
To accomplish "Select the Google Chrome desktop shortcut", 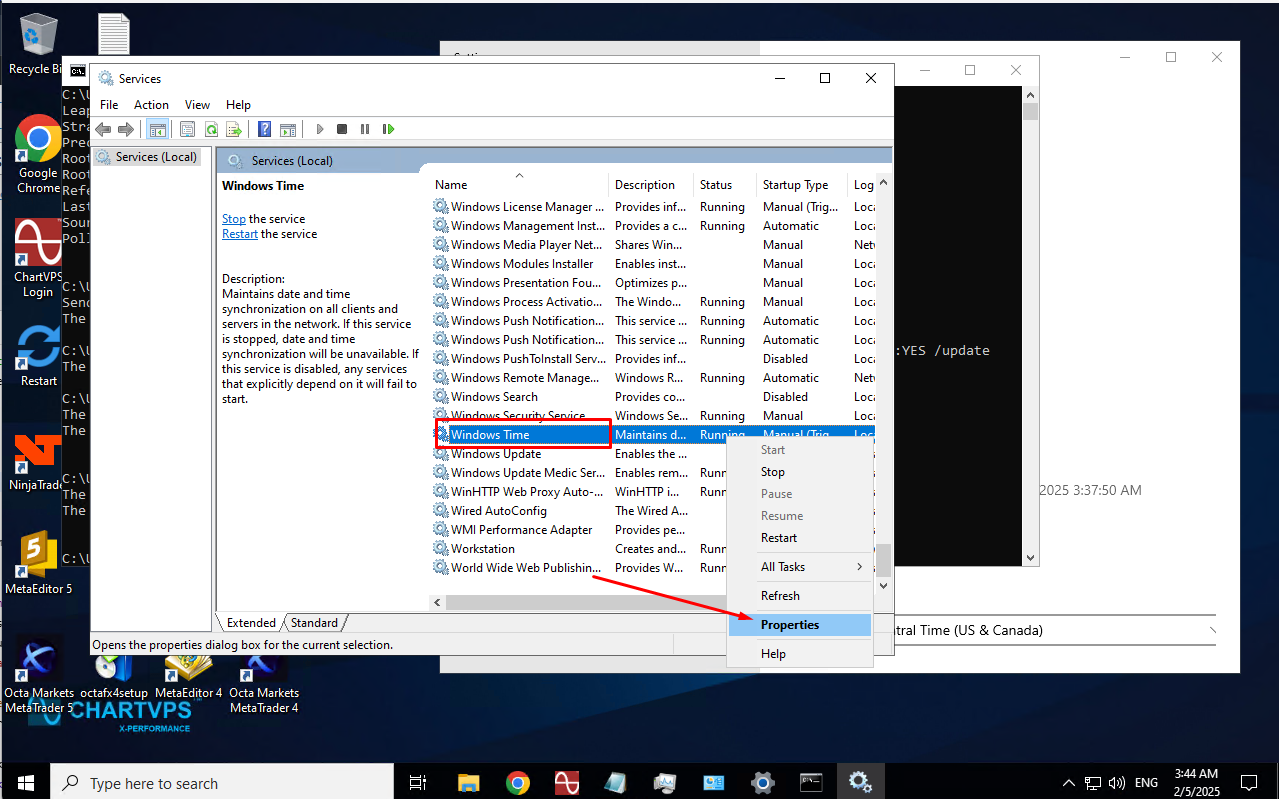I will (x=38, y=154).
